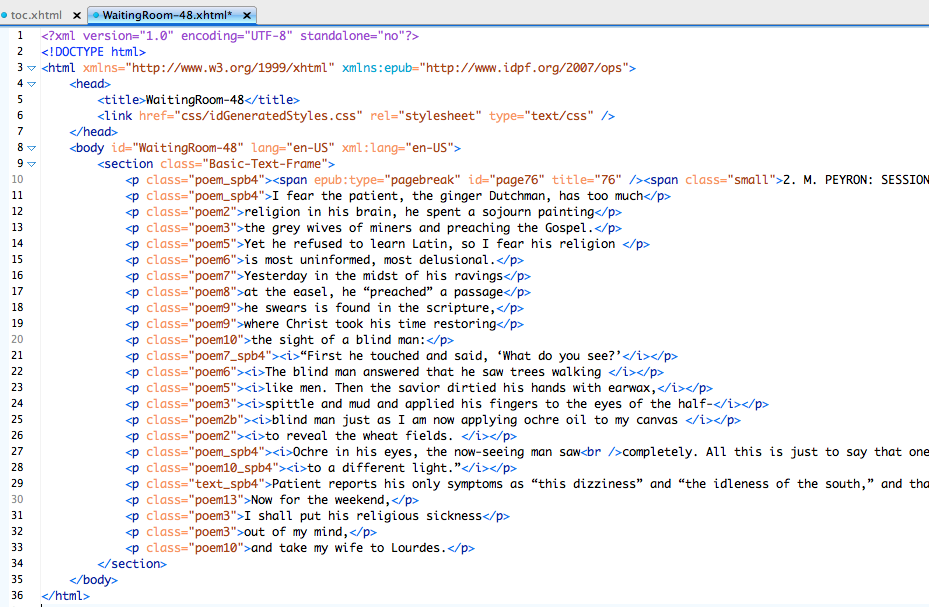Click the line 'is most uninformed, most delusional.'
The image size is (929, 607).
coord(325,260)
